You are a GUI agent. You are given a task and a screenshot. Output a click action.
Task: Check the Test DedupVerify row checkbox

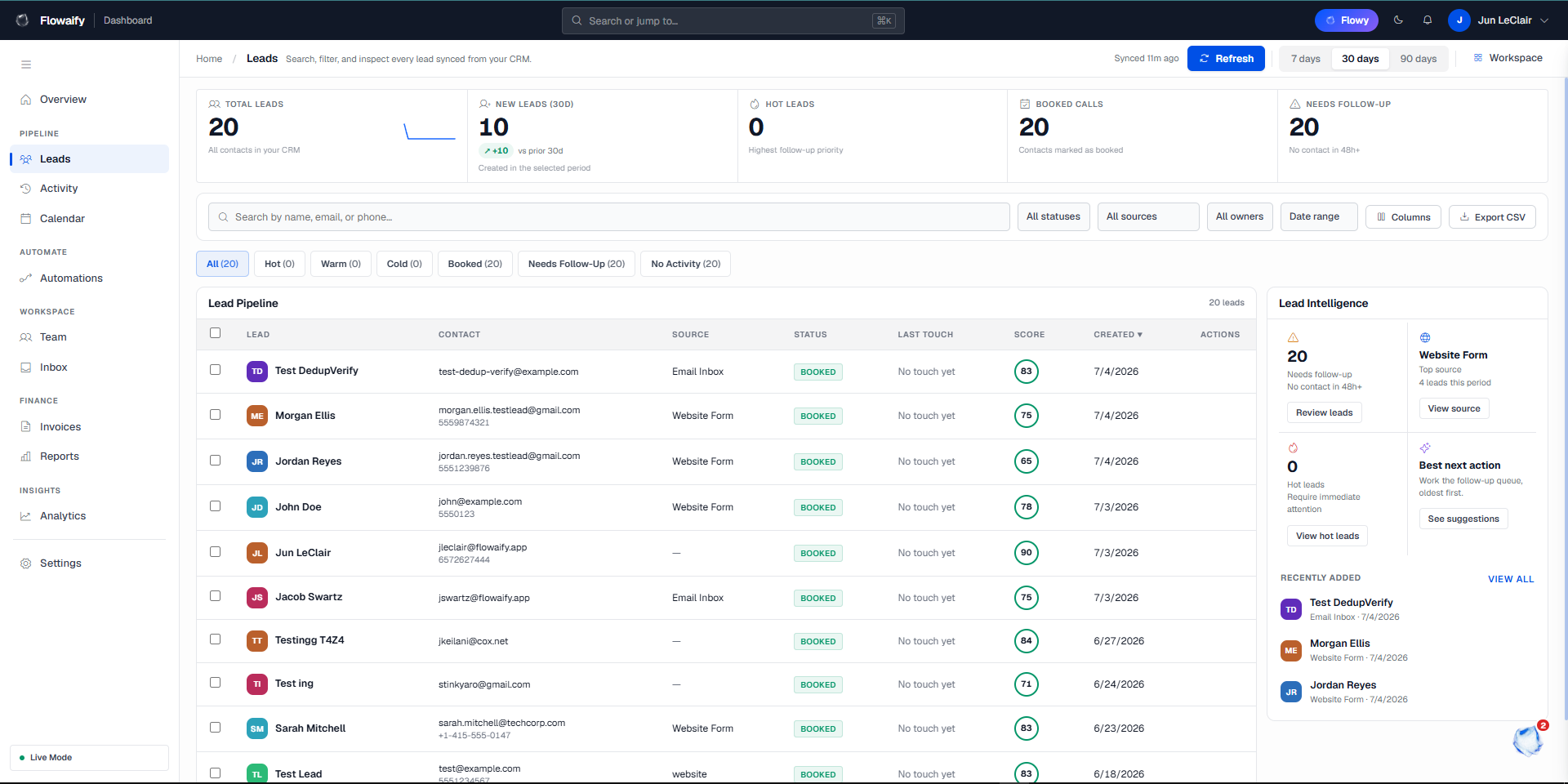(216, 370)
